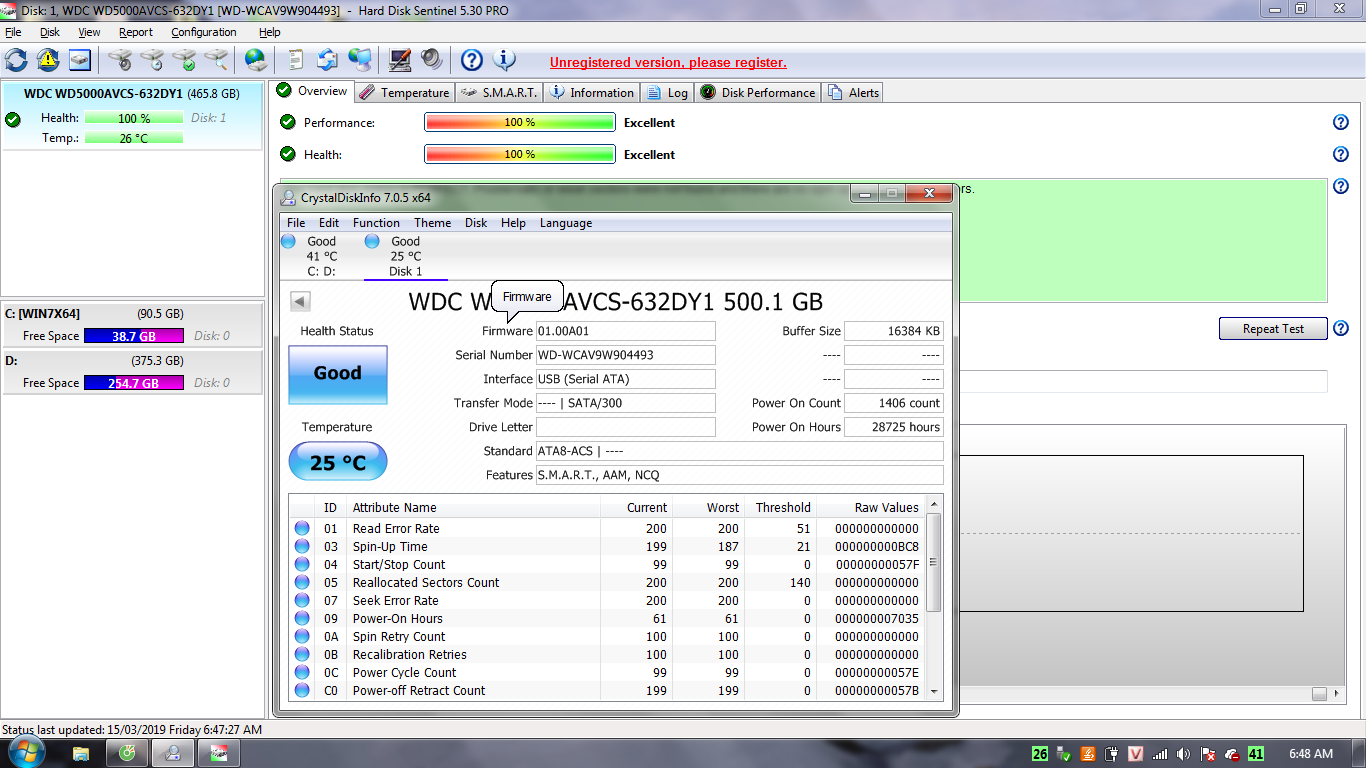1366x768 pixels.
Task: Click the empty Drive Letter field
Action: [x=625, y=427]
